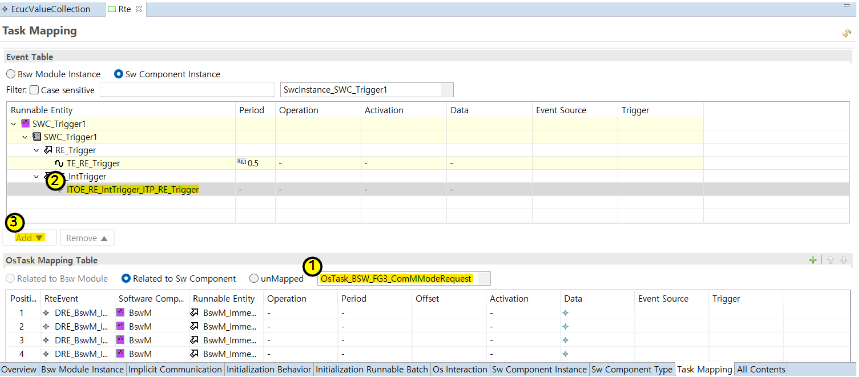
Task: Click the purple BswM icon in row 1
Action: (x=121, y=313)
